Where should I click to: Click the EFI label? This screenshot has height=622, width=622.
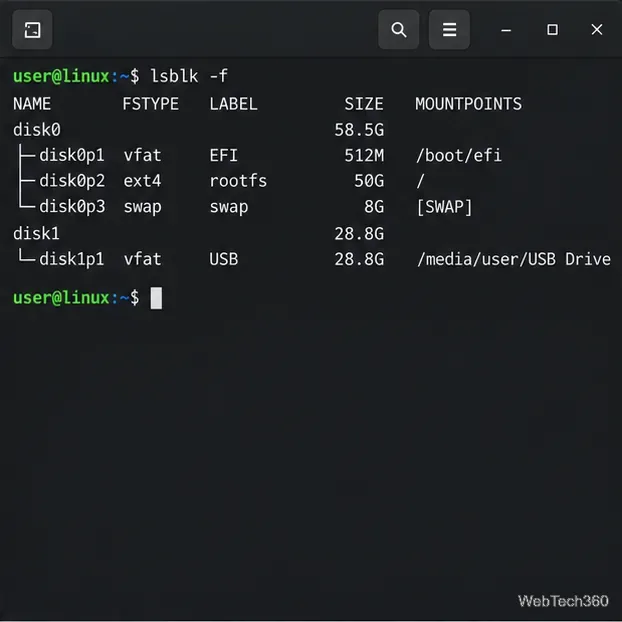click(x=223, y=155)
